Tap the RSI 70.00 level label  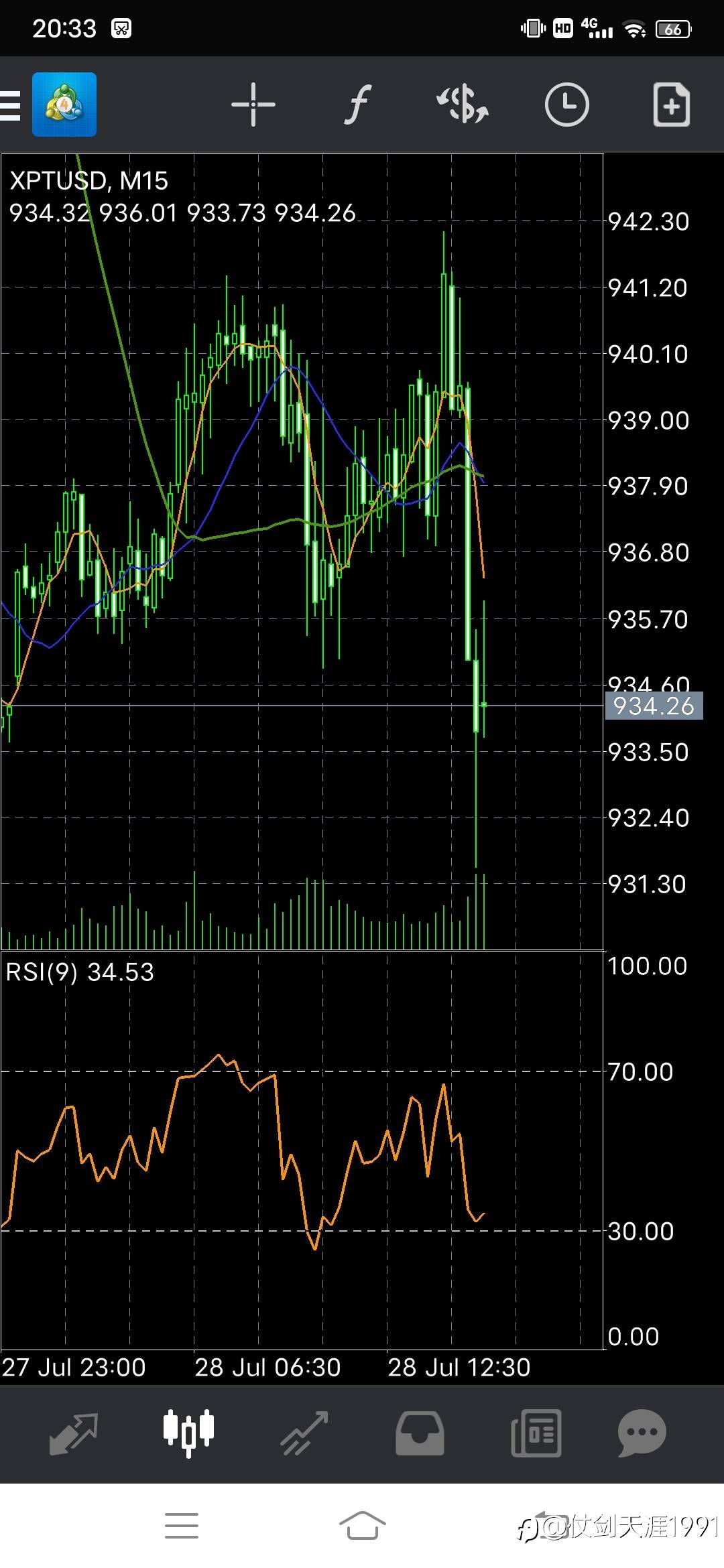(641, 1071)
